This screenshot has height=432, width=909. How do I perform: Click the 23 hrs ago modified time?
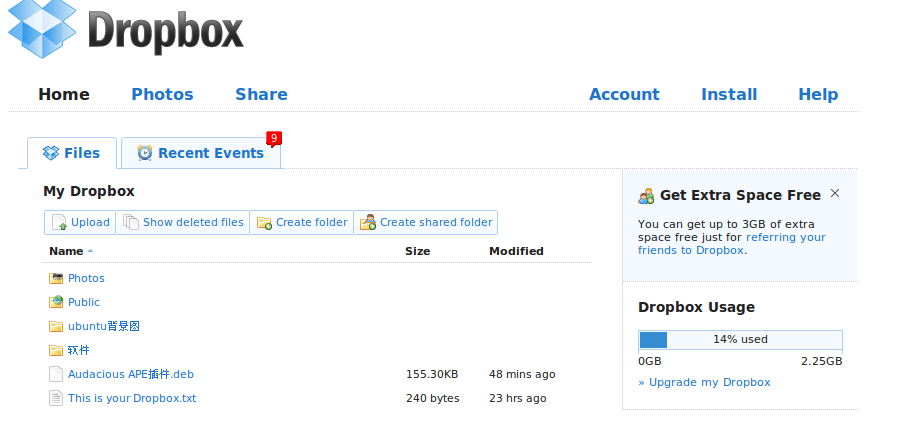point(517,398)
